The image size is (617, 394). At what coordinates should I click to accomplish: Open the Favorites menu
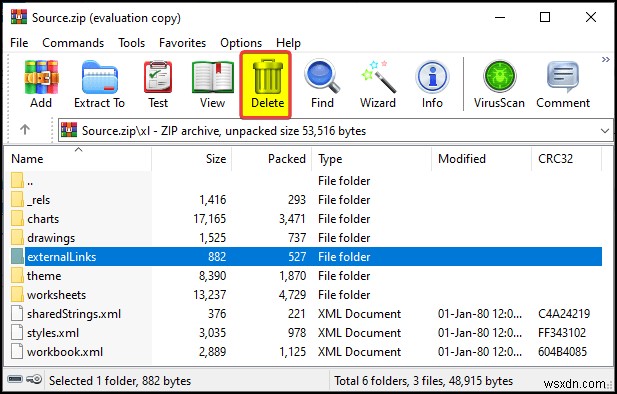click(x=182, y=43)
